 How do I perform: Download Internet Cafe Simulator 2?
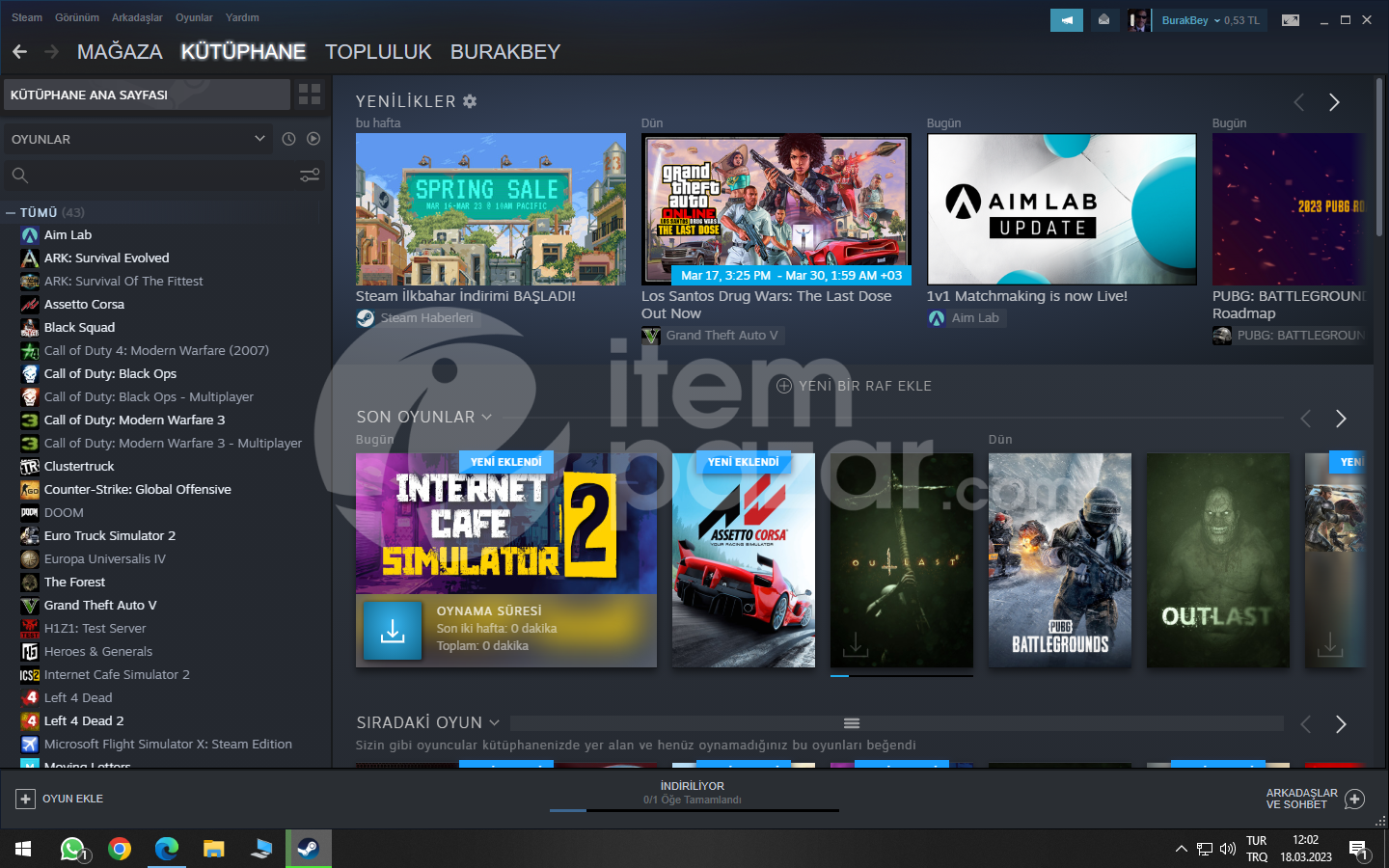(393, 631)
